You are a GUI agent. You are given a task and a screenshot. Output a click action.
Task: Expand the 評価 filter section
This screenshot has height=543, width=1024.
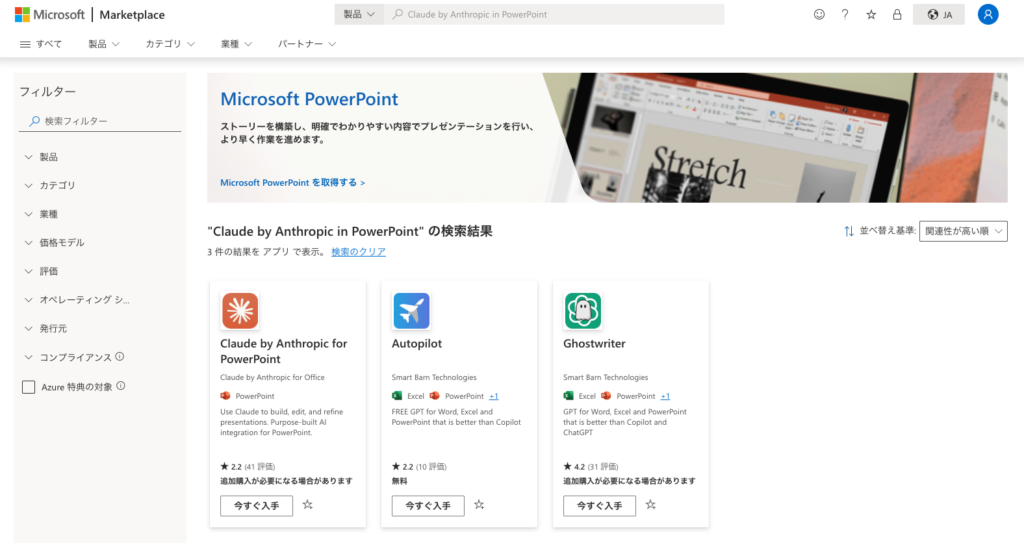[x=48, y=271]
